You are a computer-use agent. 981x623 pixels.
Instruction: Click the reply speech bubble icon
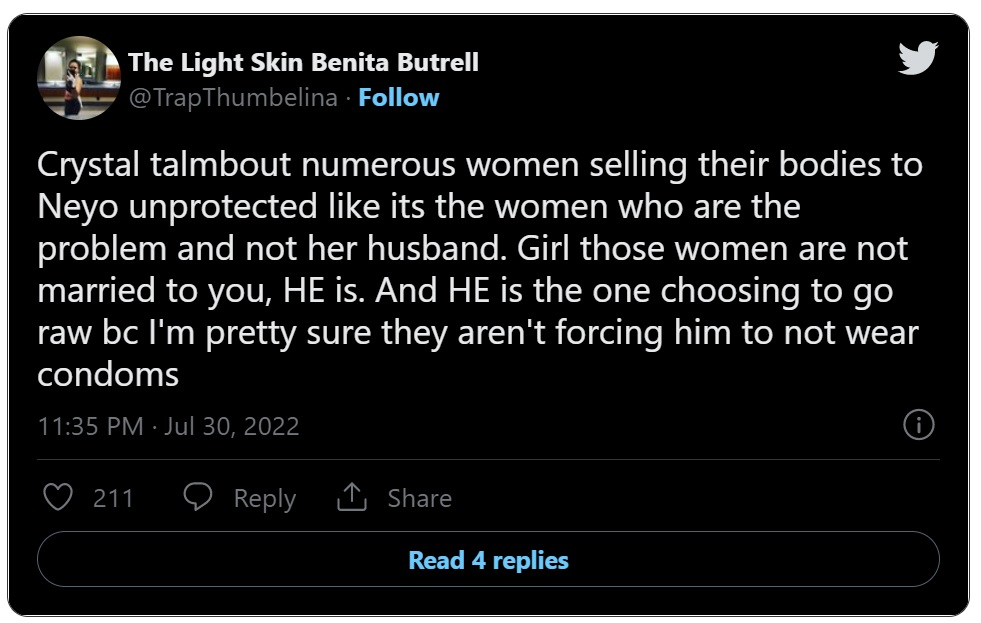click(198, 497)
